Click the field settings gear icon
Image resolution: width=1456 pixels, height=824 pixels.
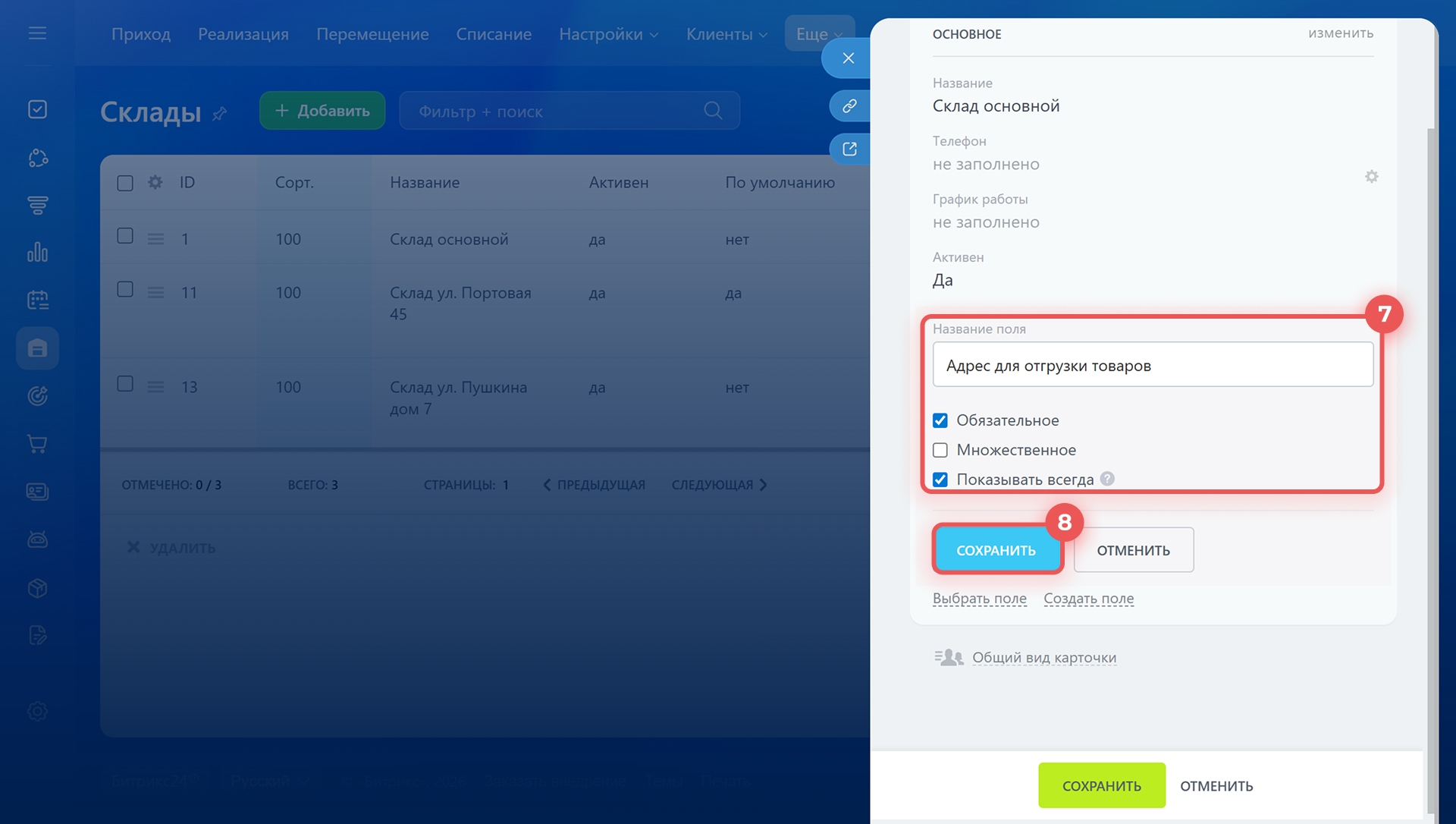(1371, 177)
